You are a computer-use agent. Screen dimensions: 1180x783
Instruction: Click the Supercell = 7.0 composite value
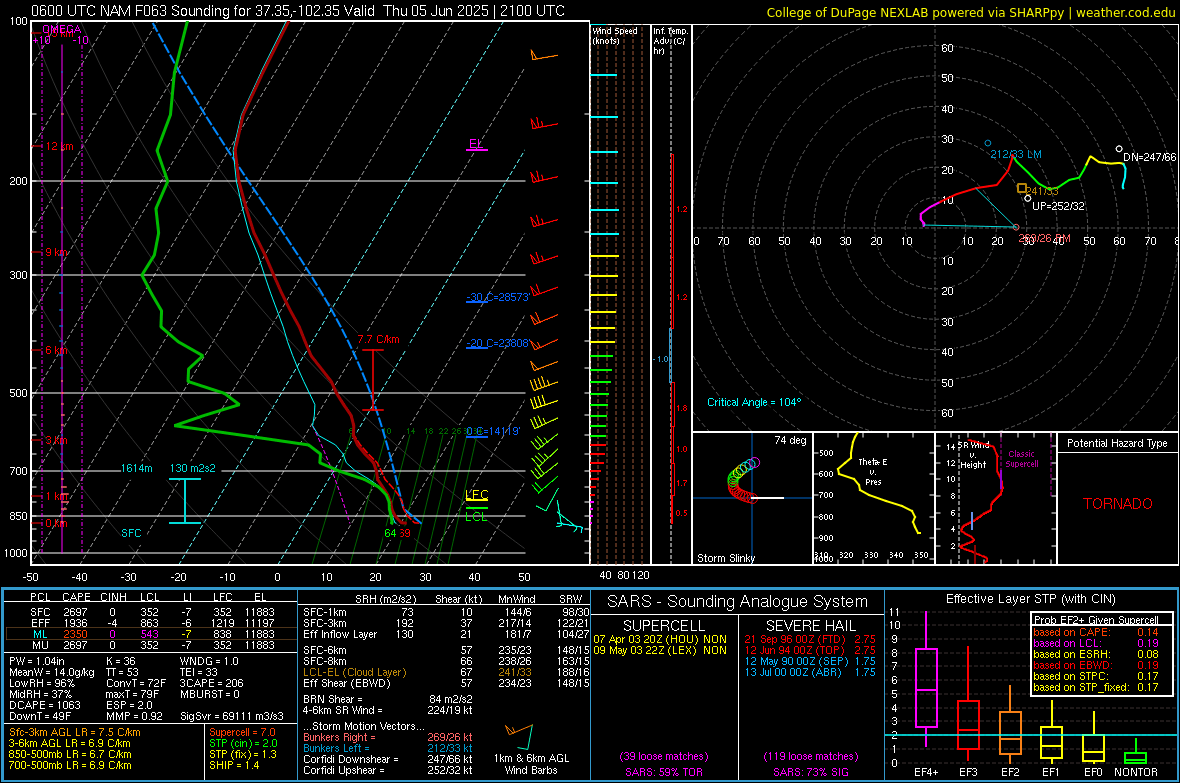coord(242,732)
